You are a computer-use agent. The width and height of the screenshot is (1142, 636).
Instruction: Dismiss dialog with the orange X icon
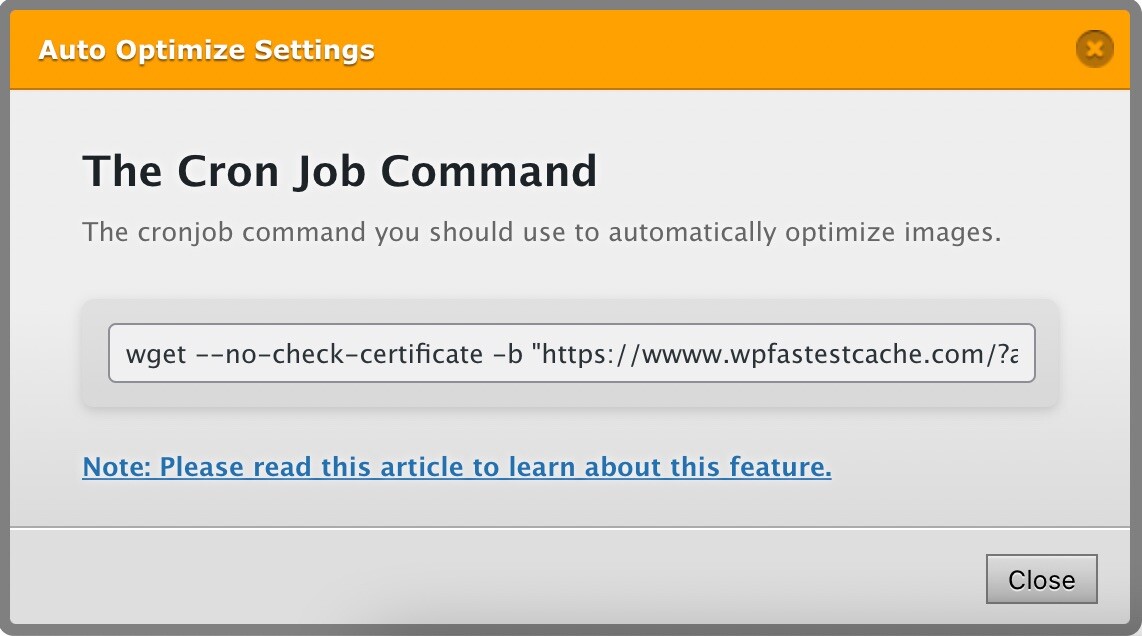click(1094, 49)
